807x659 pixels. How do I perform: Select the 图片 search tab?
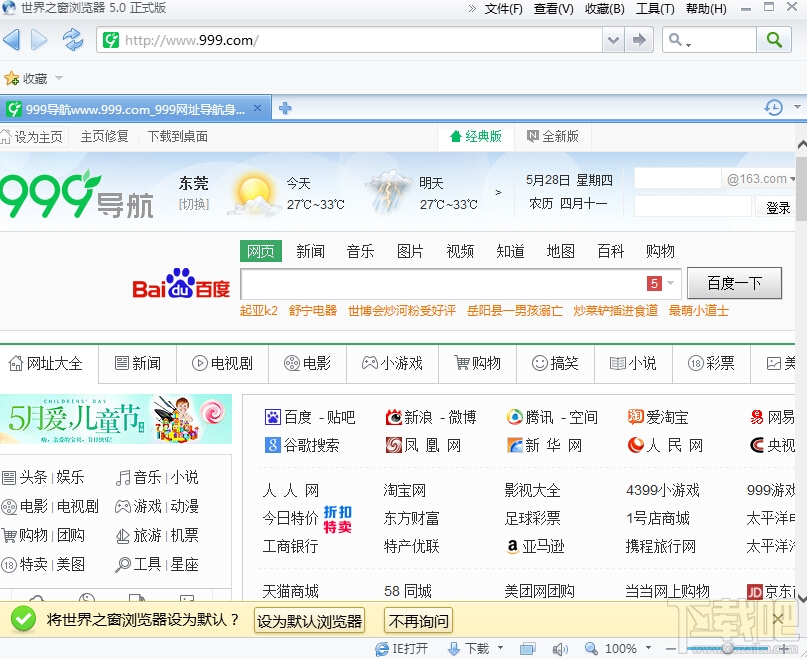pos(410,252)
